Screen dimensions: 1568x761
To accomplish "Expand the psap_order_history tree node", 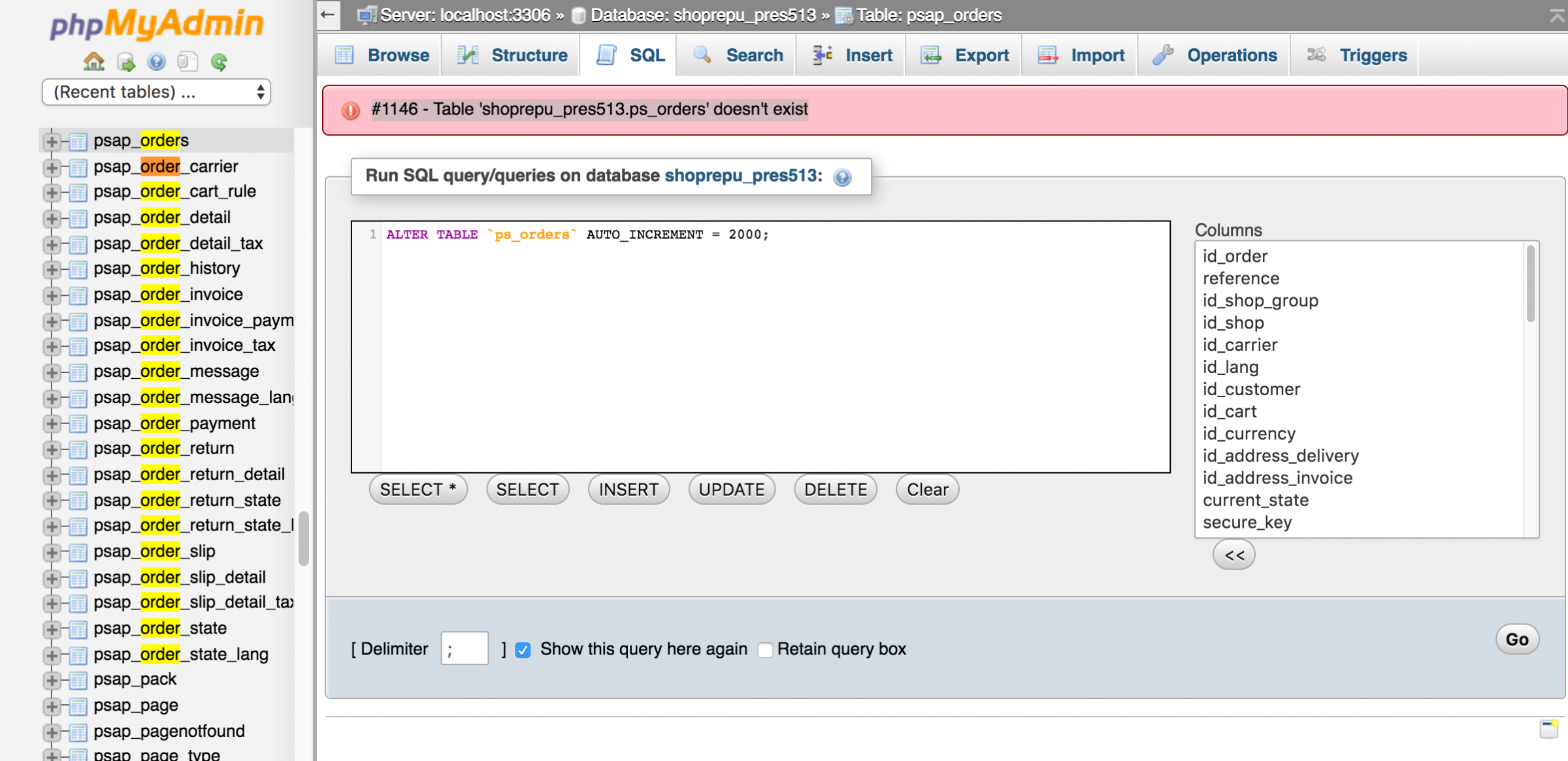I will coord(51,269).
